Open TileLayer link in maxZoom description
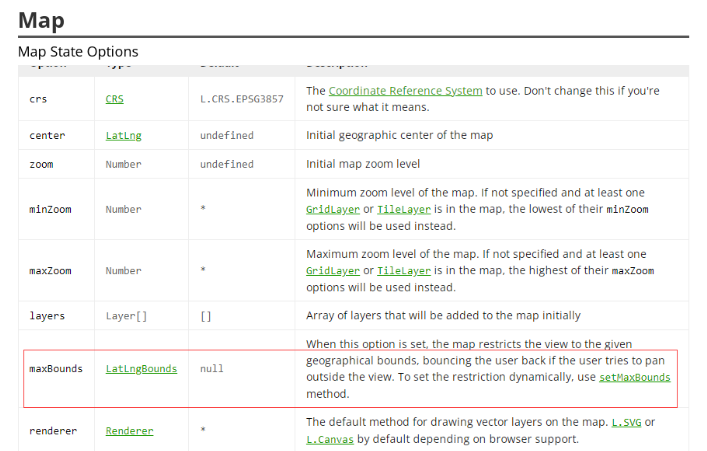The image size is (707, 451). pyautogui.click(x=404, y=271)
